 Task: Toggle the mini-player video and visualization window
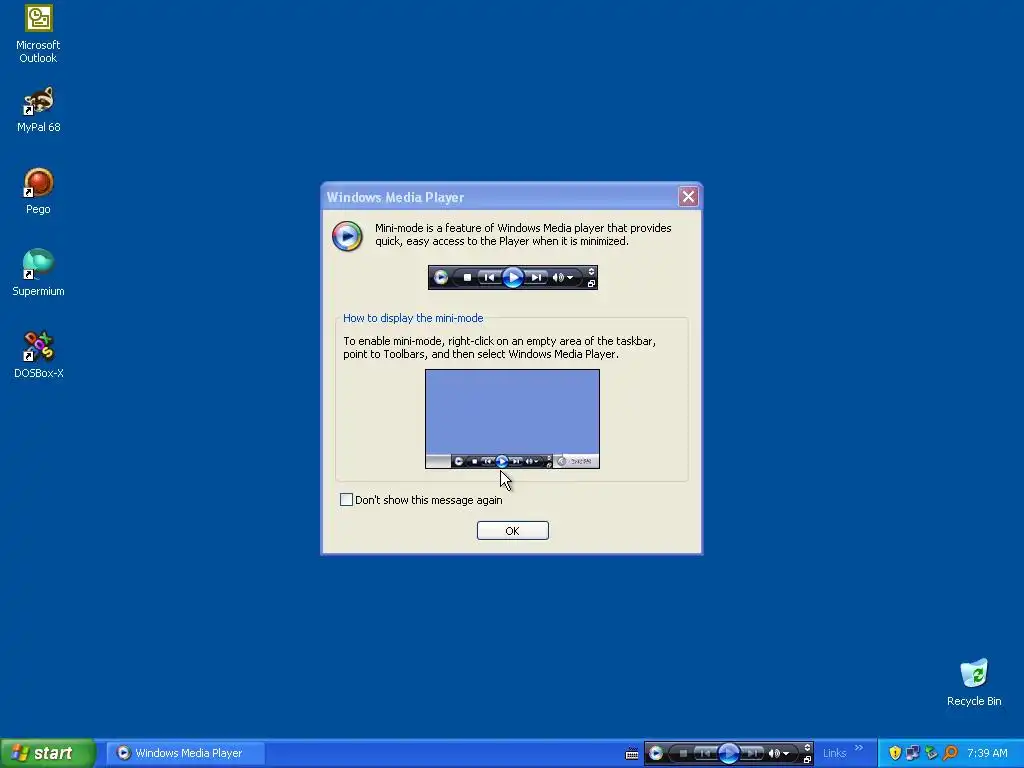coord(807,748)
